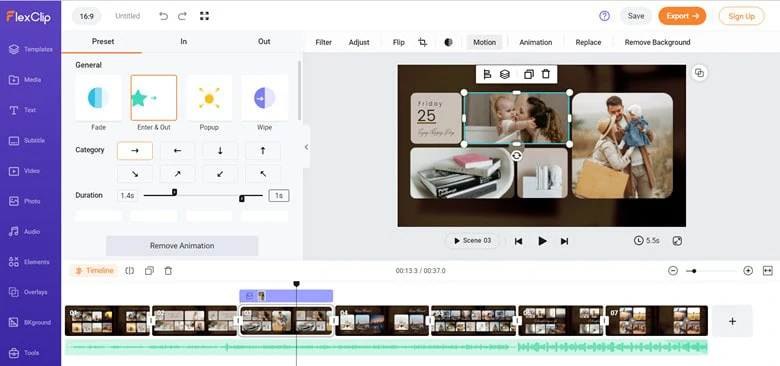
Task: Collapse the left panel with the chevron
Action: [x=306, y=147]
